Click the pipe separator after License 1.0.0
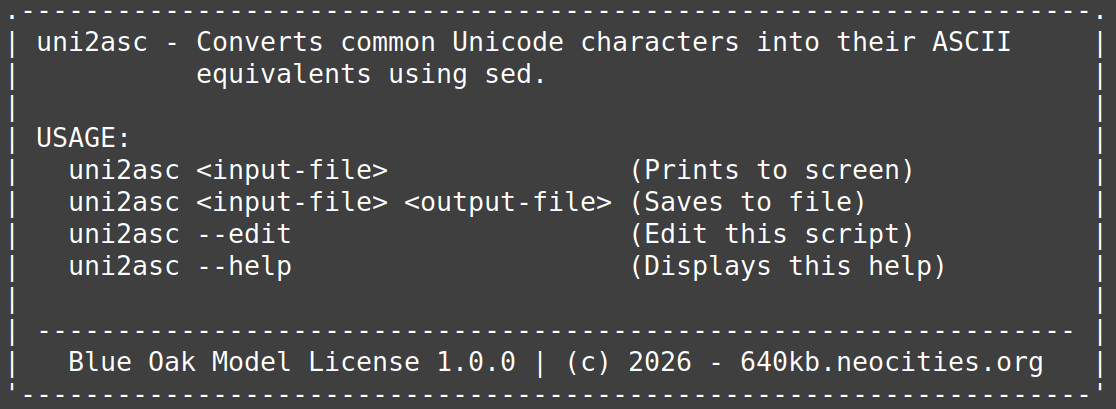Viewport: 1116px width, 409px height. [x=541, y=361]
